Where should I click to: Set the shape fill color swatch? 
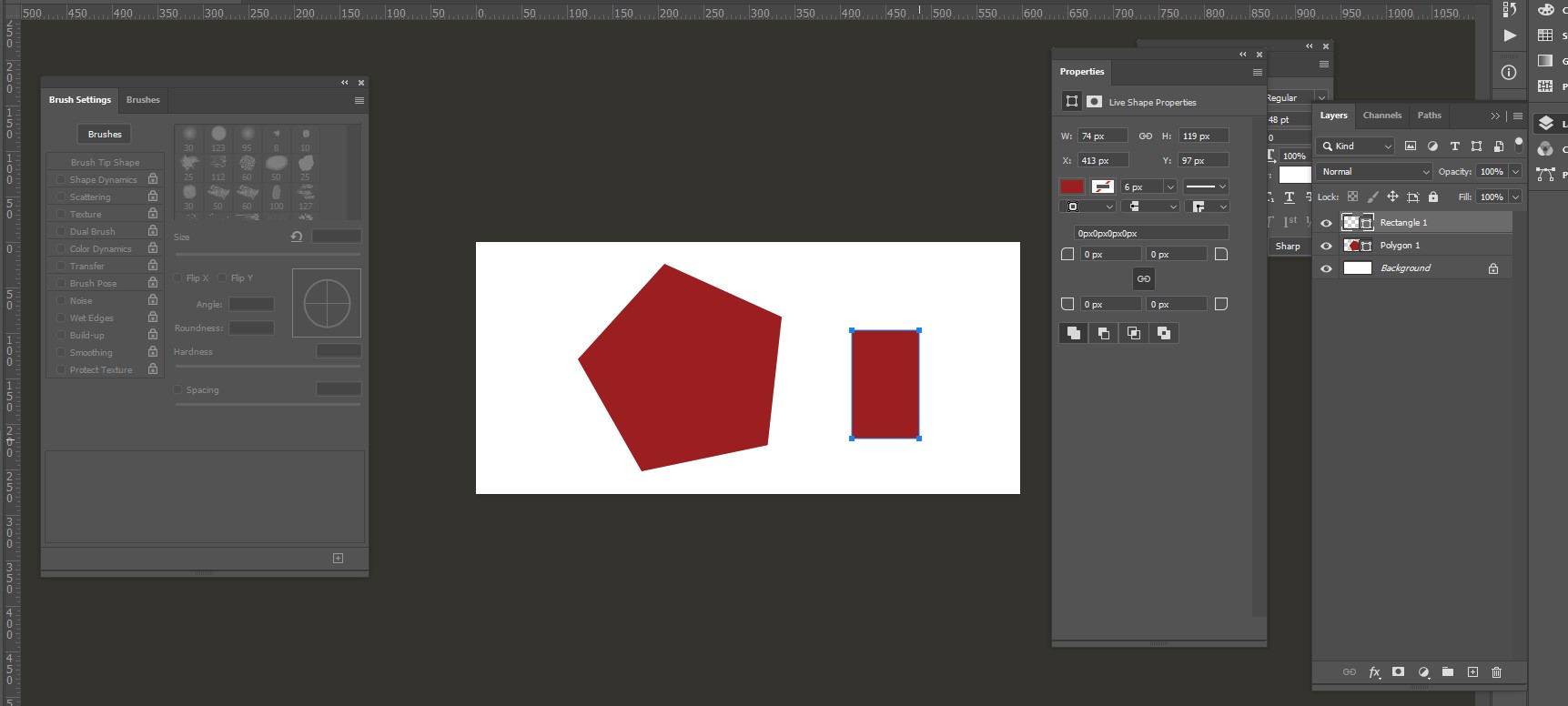point(1072,187)
